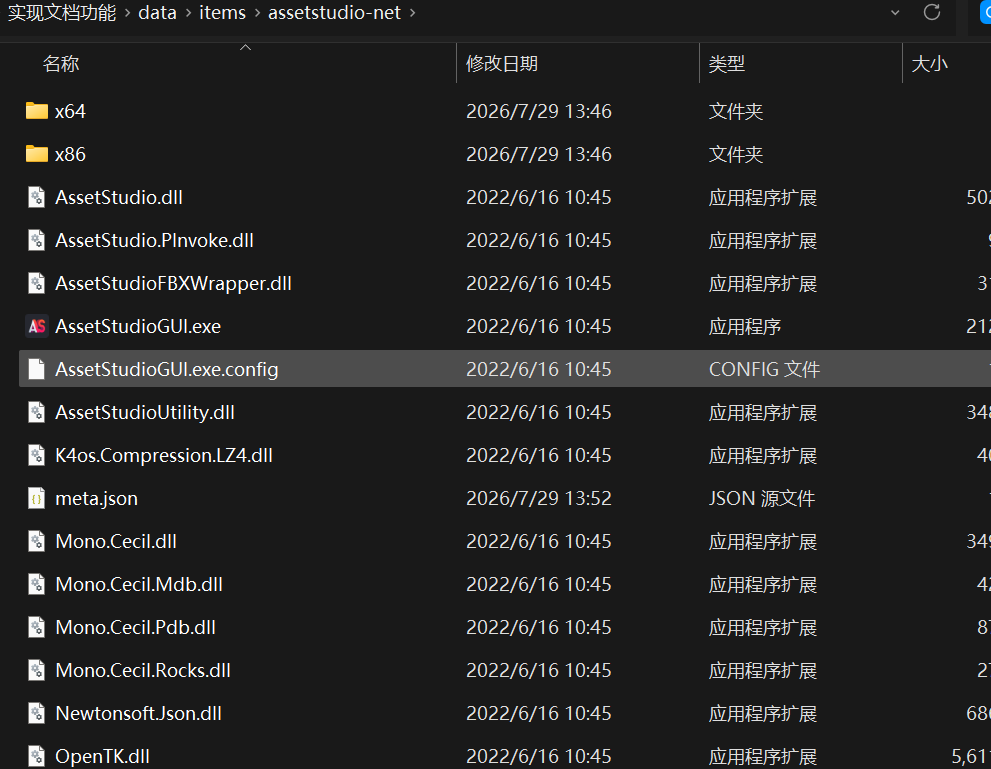The image size is (991, 769).
Task: Select the OpenTK.dll file icon
Action: tap(37, 756)
